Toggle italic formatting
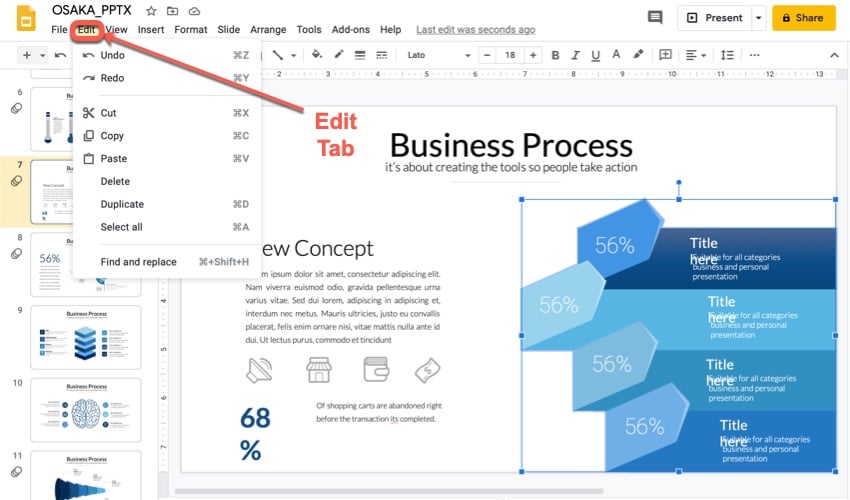 tap(575, 55)
